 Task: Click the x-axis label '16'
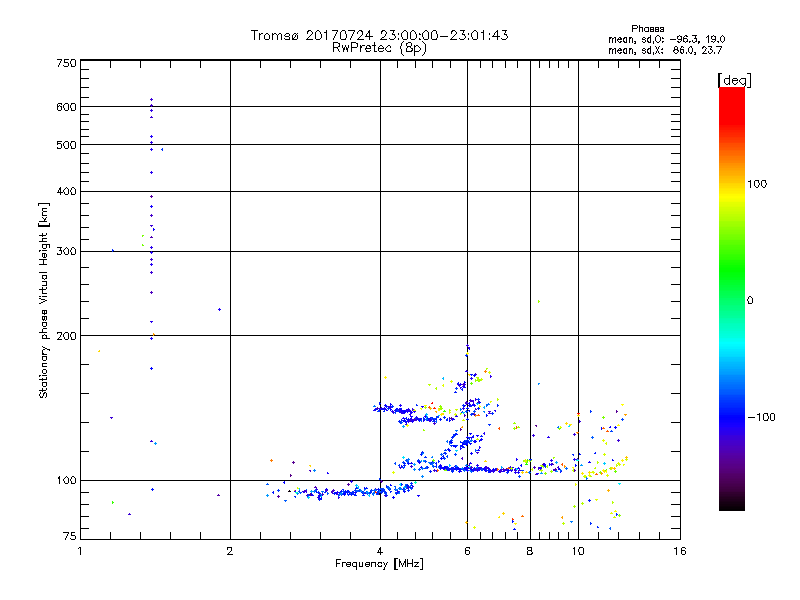[x=680, y=551]
